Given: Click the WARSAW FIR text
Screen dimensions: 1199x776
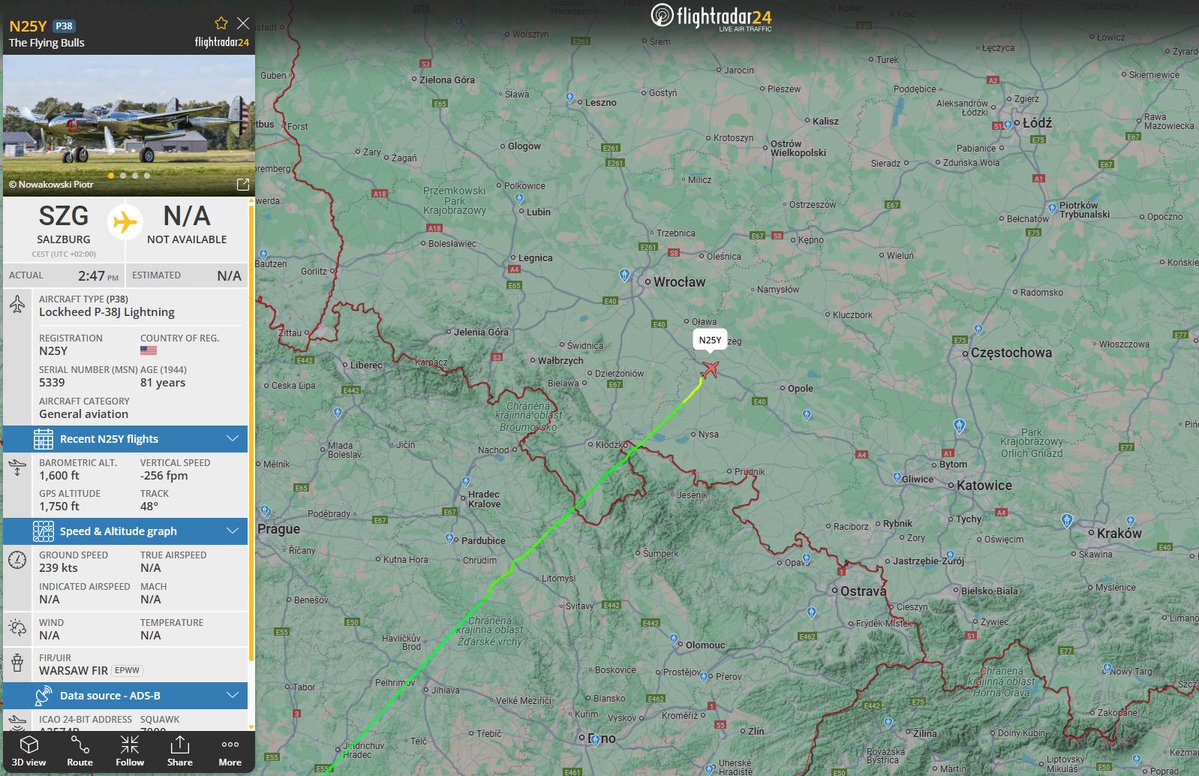Looking at the screenshot, I should point(73,670).
